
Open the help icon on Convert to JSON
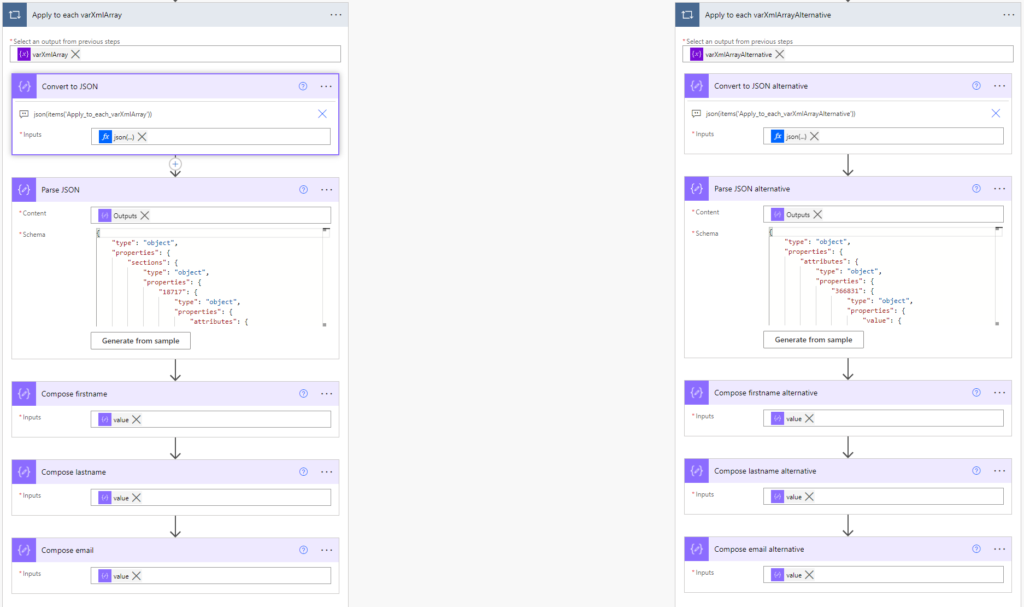[302, 86]
